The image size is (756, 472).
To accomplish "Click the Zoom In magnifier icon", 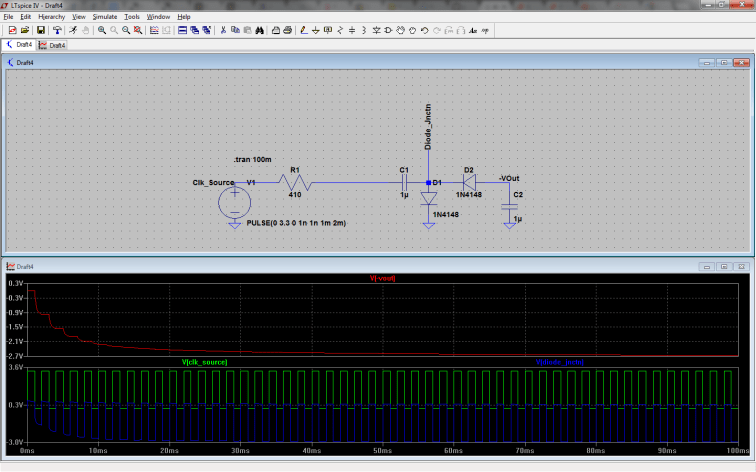I will coord(102,31).
